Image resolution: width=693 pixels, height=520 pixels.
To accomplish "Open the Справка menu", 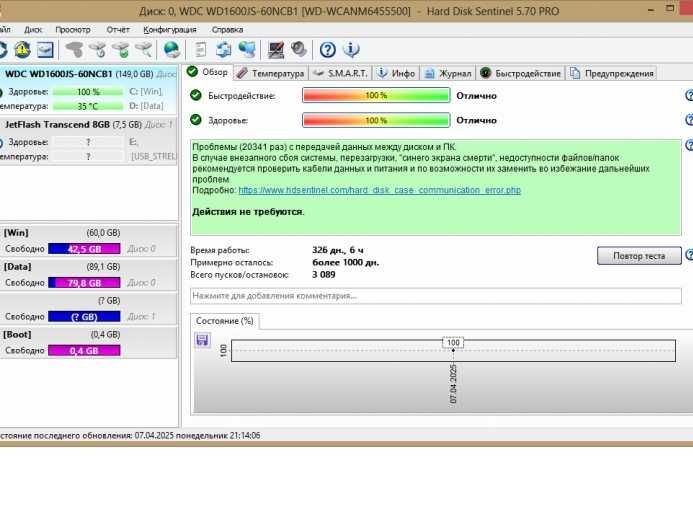I will click(227, 30).
